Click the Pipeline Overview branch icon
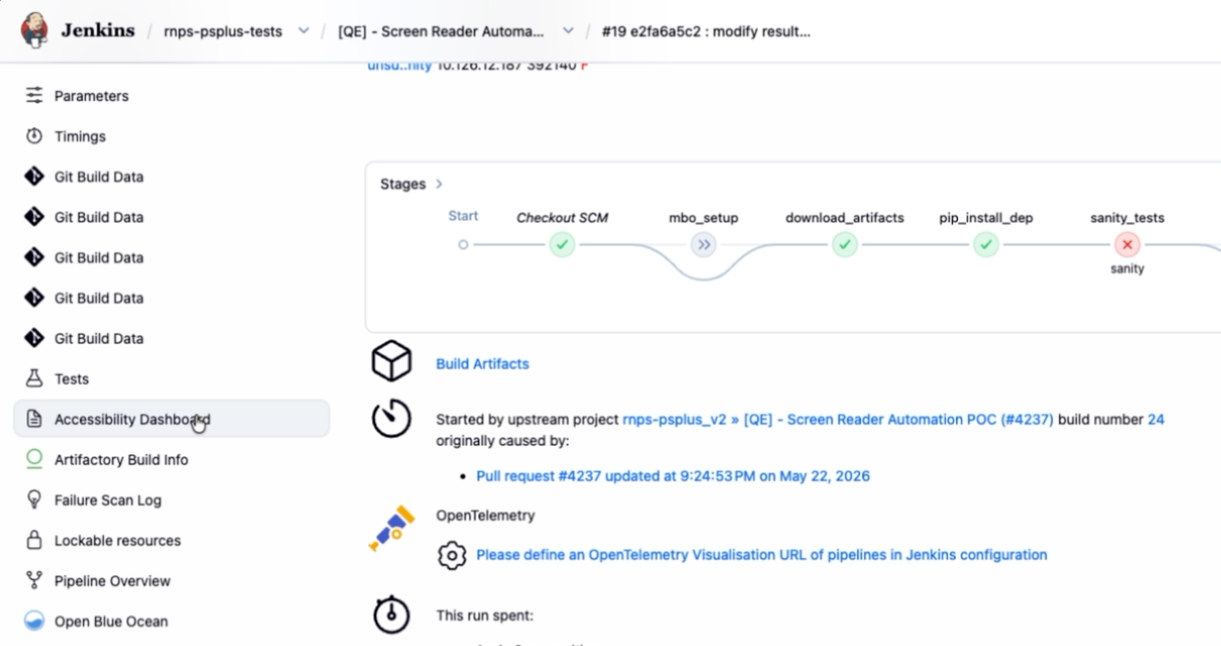Screen dimensions: 1221x646 tap(34, 580)
